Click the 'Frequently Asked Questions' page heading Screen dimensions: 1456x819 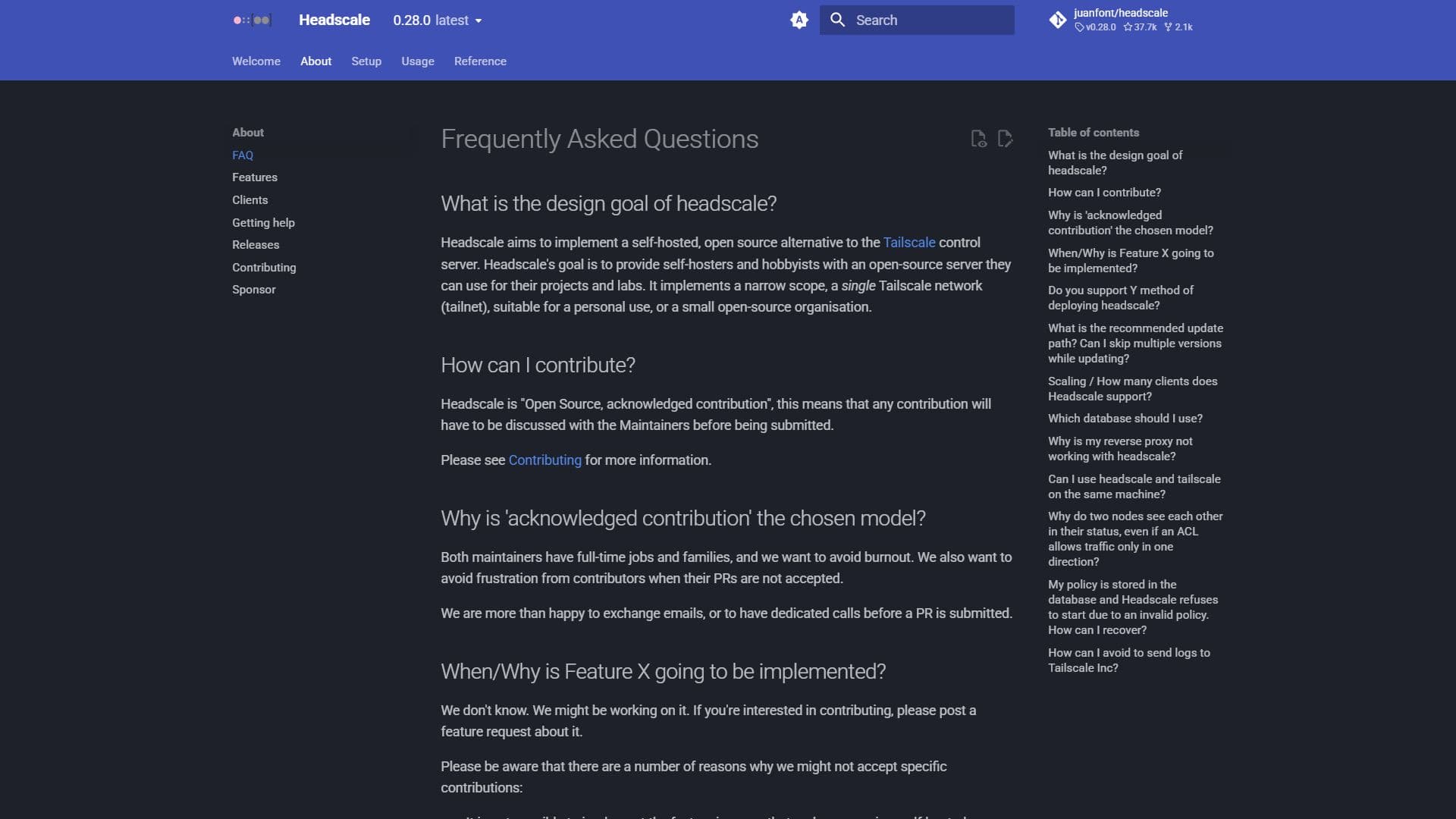(x=599, y=140)
